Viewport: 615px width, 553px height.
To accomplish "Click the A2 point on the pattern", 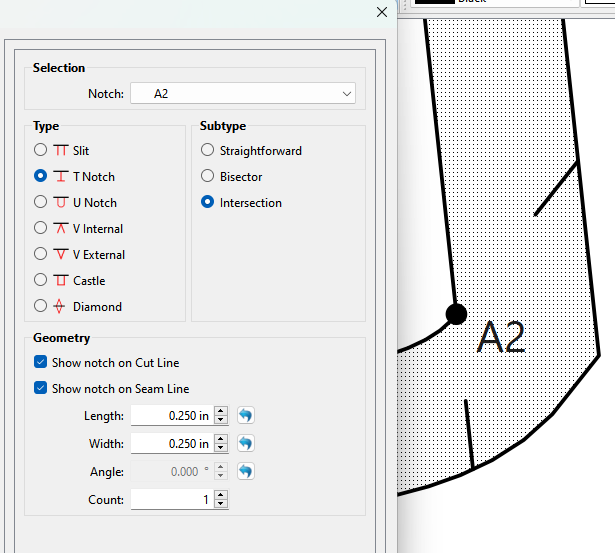I will click(456, 314).
